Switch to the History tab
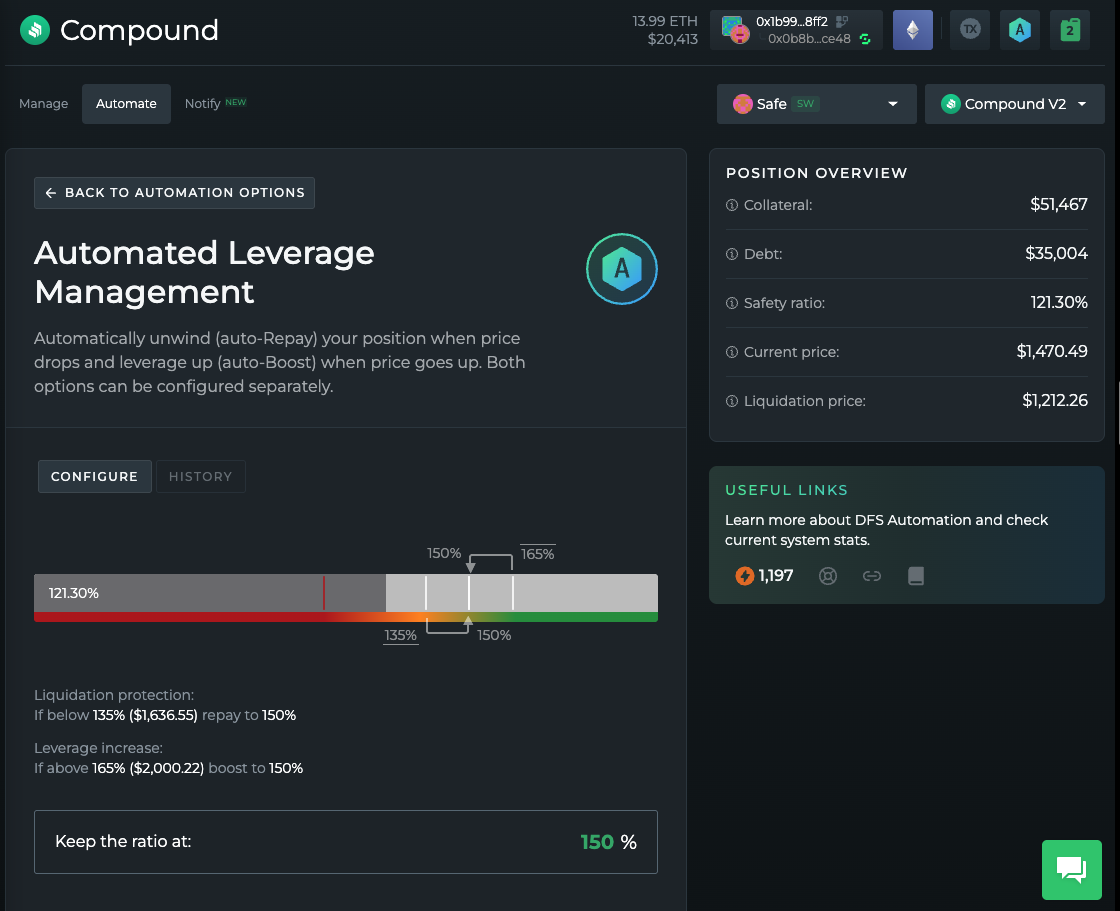The height and width of the screenshot is (911, 1120). [200, 477]
